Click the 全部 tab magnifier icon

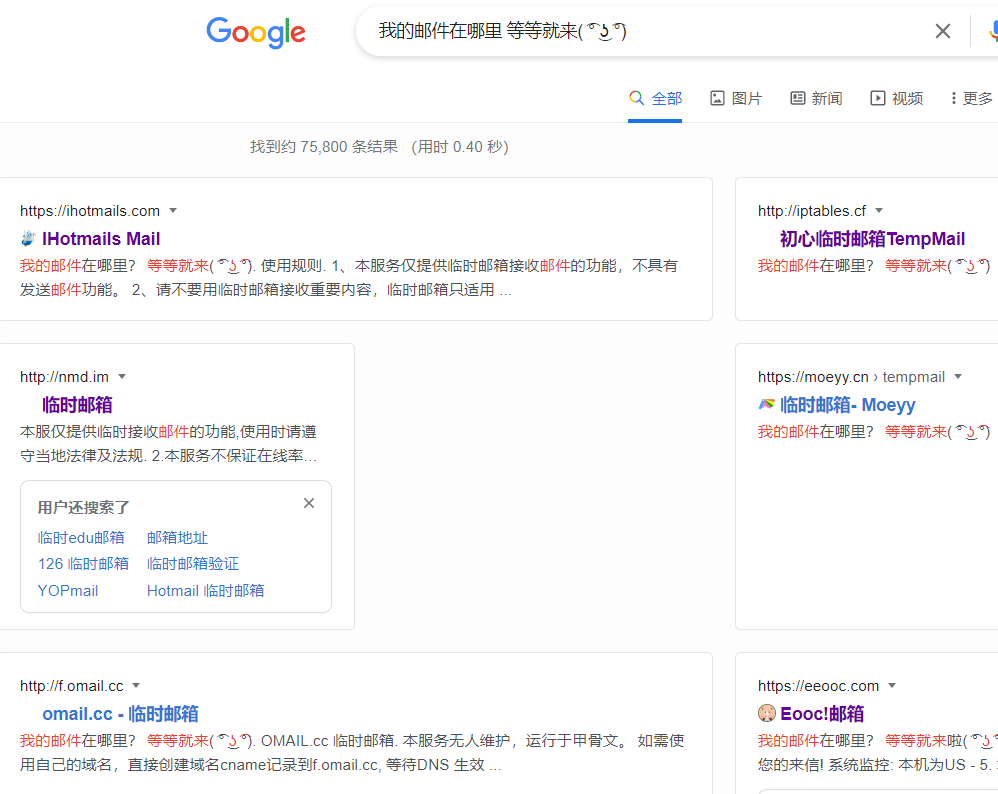pos(636,98)
